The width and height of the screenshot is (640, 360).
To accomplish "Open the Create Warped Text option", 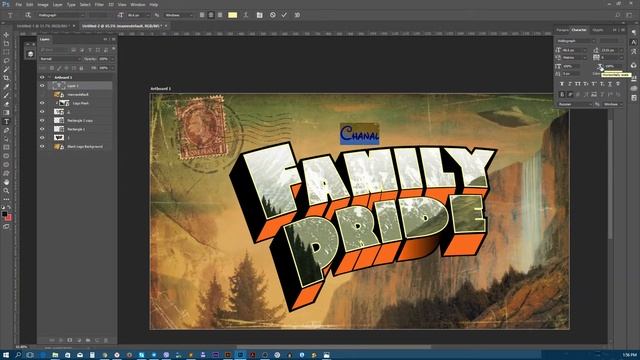I will coord(246,15).
